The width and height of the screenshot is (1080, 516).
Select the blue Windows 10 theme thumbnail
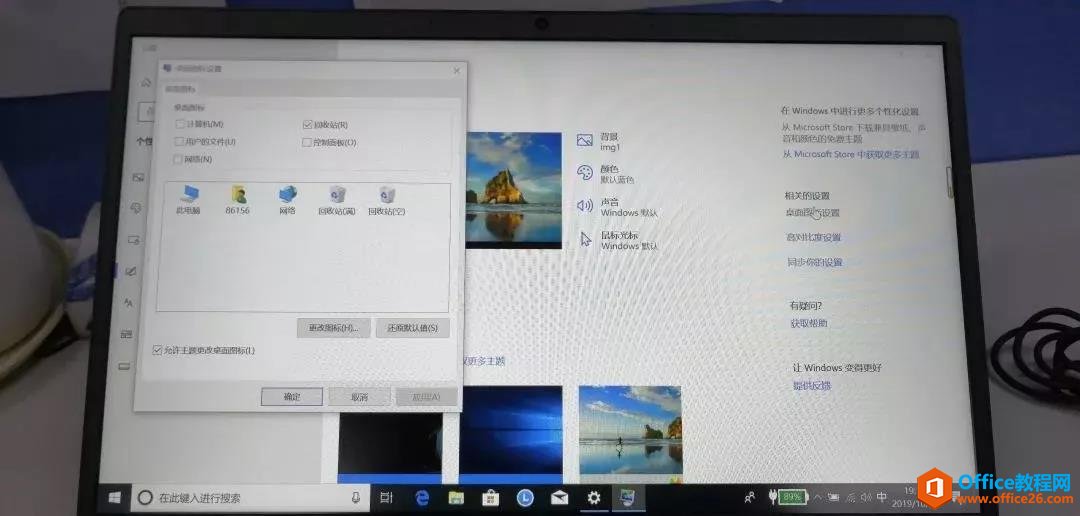pyautogui.click(x=510, y=434)
